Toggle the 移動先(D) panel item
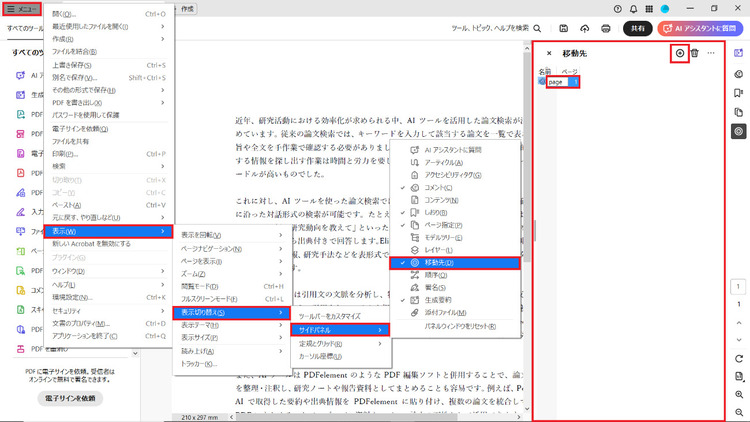The width and height of the screenshot is (750, 422). (455, 263)
